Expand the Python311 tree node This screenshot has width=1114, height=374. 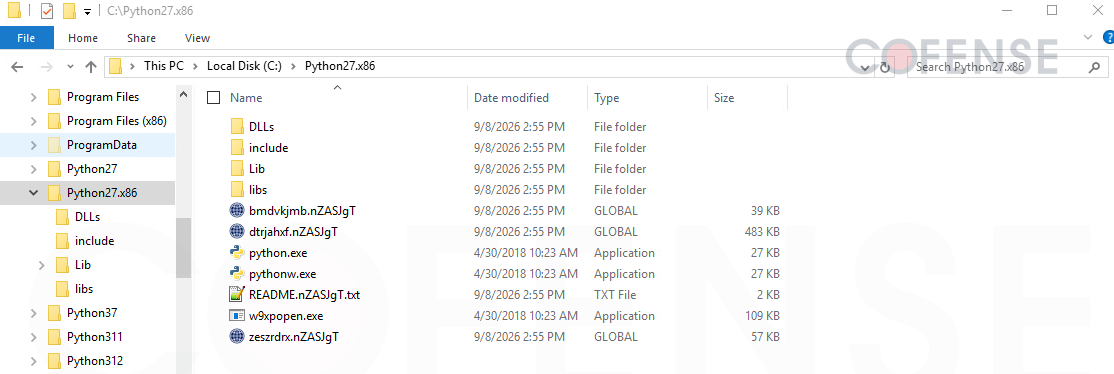[x=33, y=337]
